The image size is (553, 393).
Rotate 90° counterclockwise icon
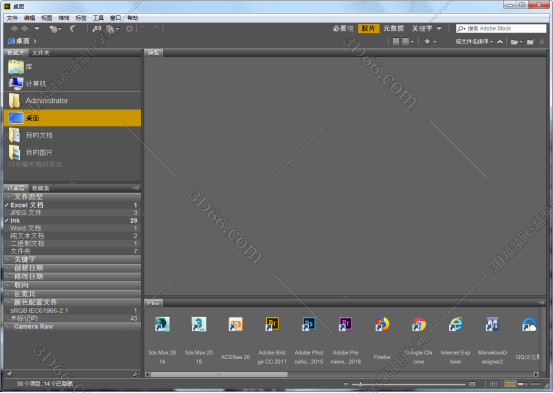click(x=144, y=29)
